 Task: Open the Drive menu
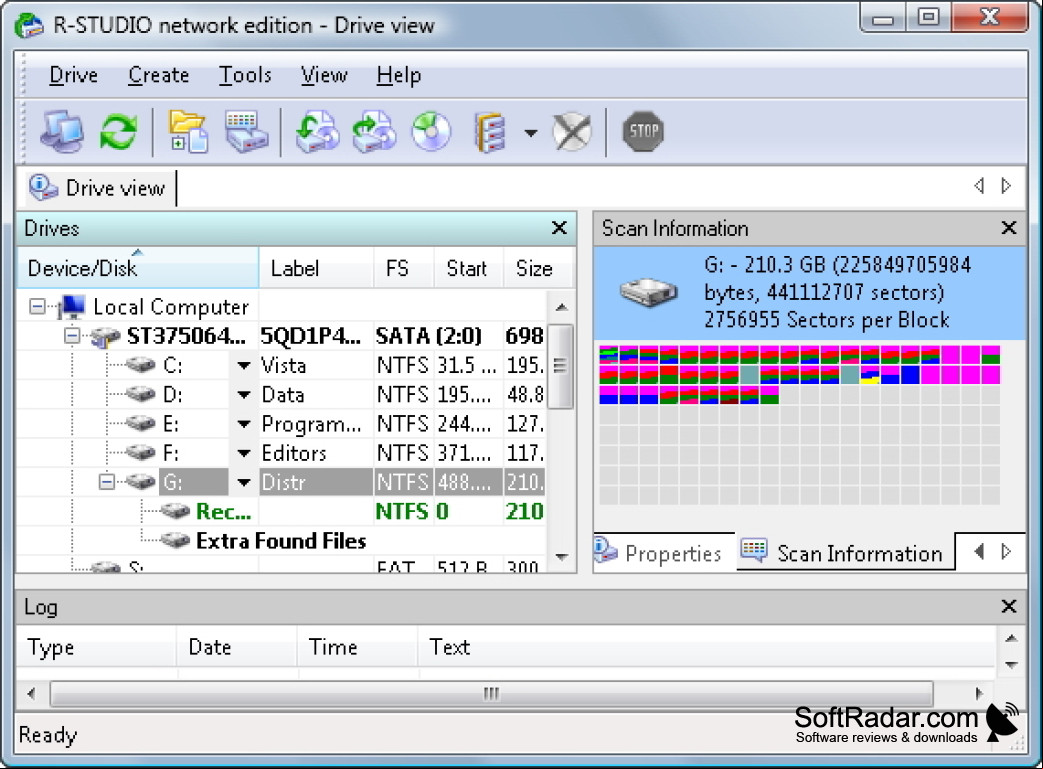coord(73,75)
